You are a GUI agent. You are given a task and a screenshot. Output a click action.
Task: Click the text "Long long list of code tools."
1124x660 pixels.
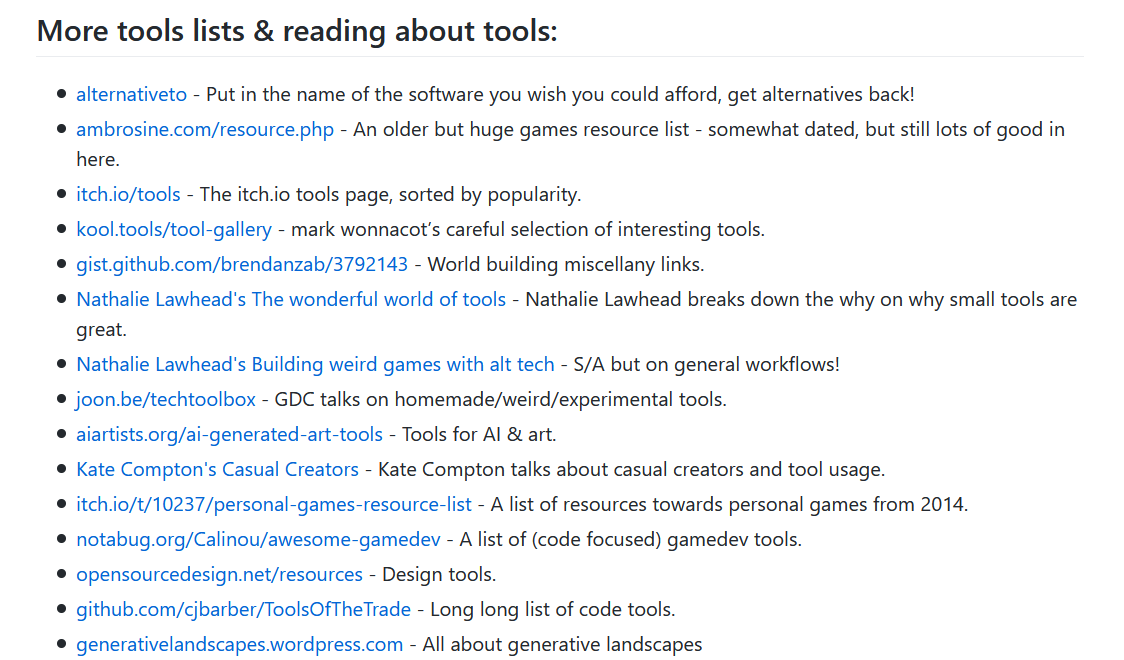[x=553, y=610]
